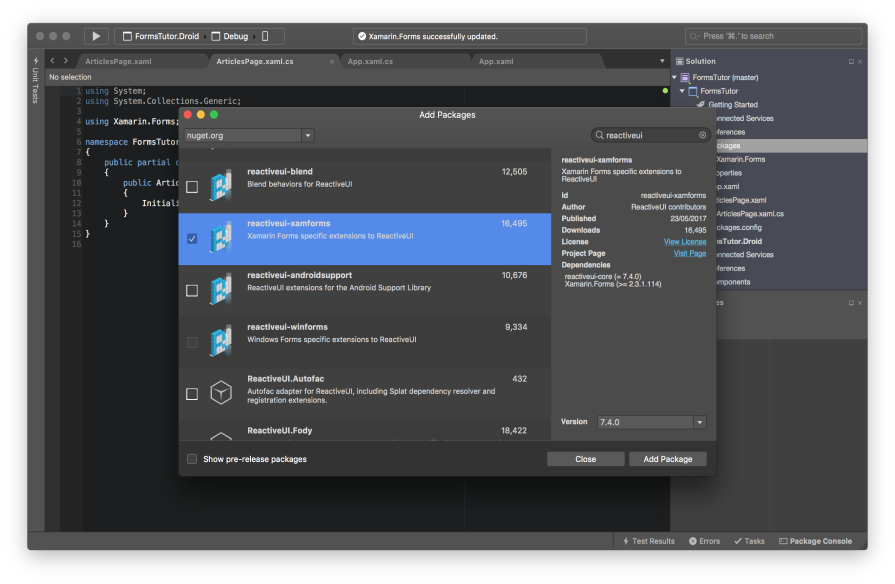Click the ReactiveUI.Autofac hexagon package icon
Screen dimensions: 895x584
click(220, 393)
